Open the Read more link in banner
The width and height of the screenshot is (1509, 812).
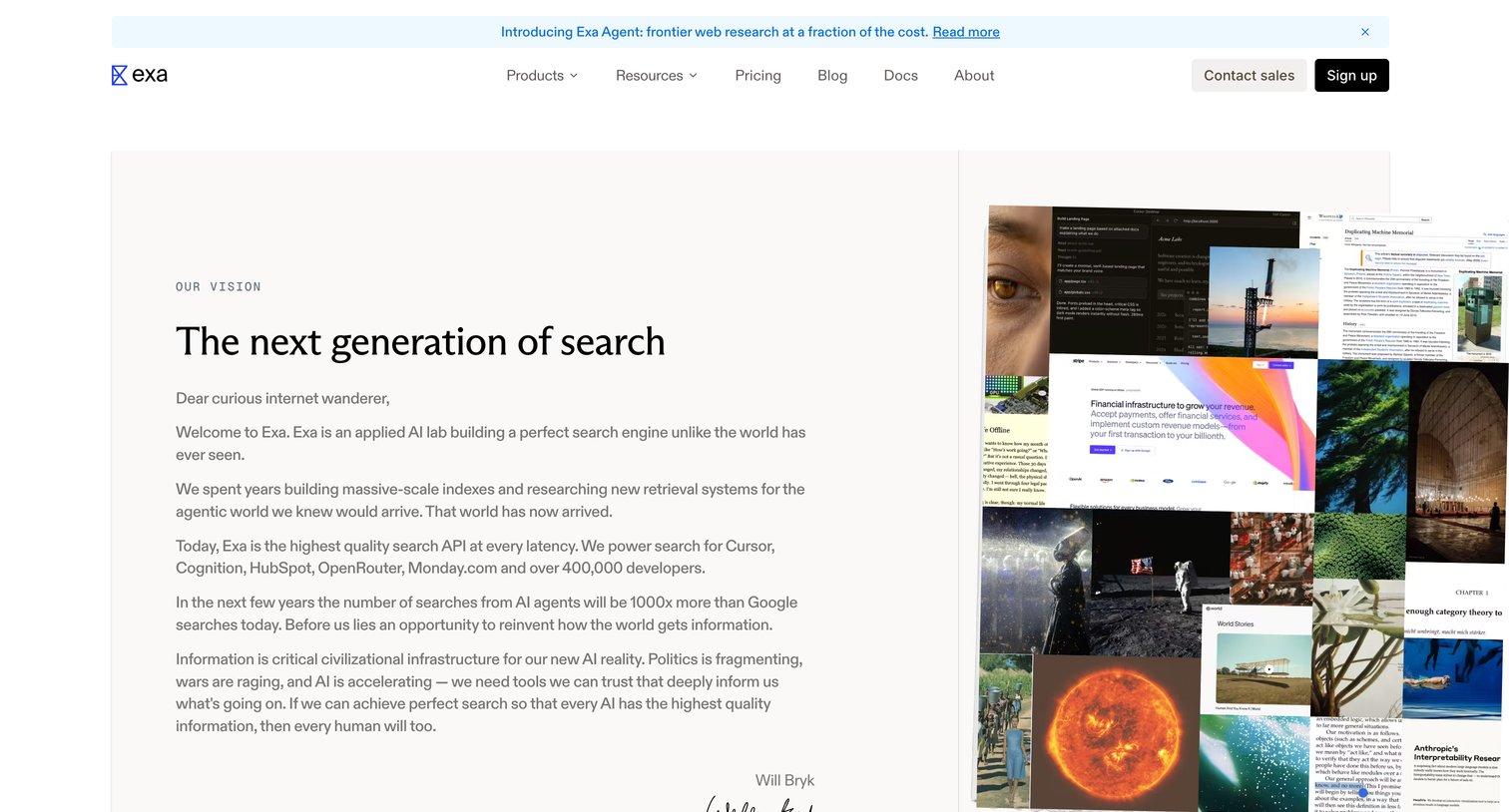click(966, 32)
